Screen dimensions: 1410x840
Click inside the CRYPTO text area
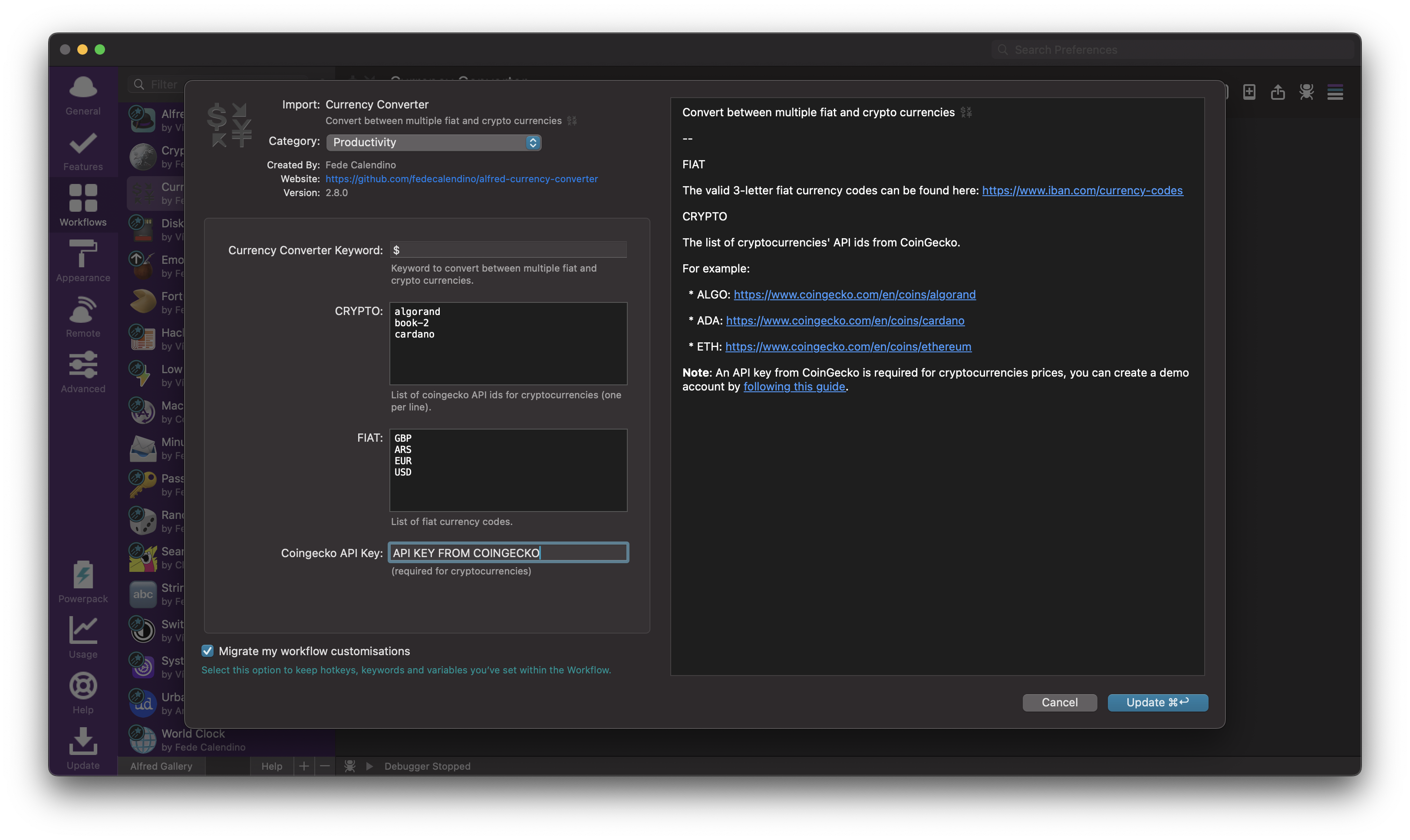tap(508, 343)
